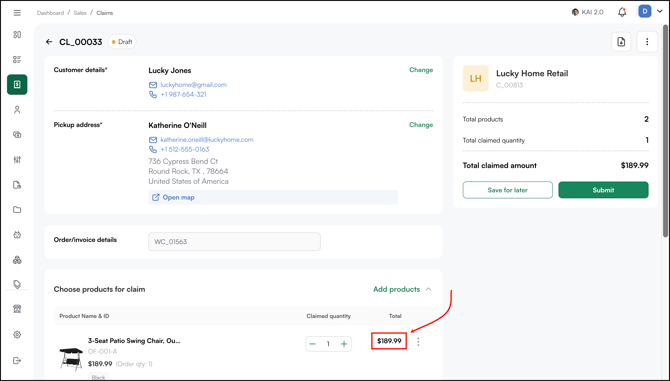
Task: Open the claim's three-dot options button
Action: point(647,42)
